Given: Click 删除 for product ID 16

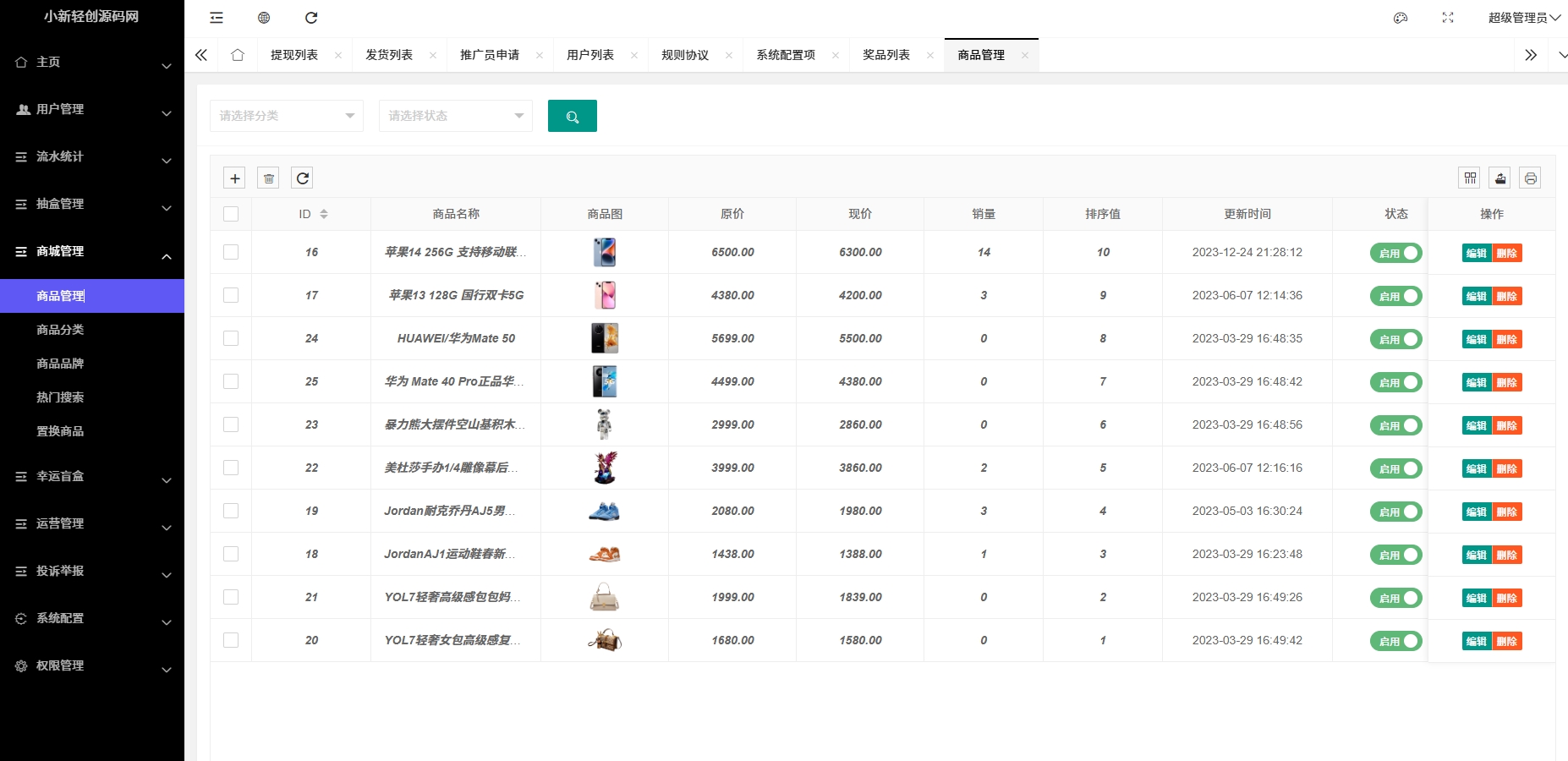Looking at the screenshot, I should [x=1507, y=253].
